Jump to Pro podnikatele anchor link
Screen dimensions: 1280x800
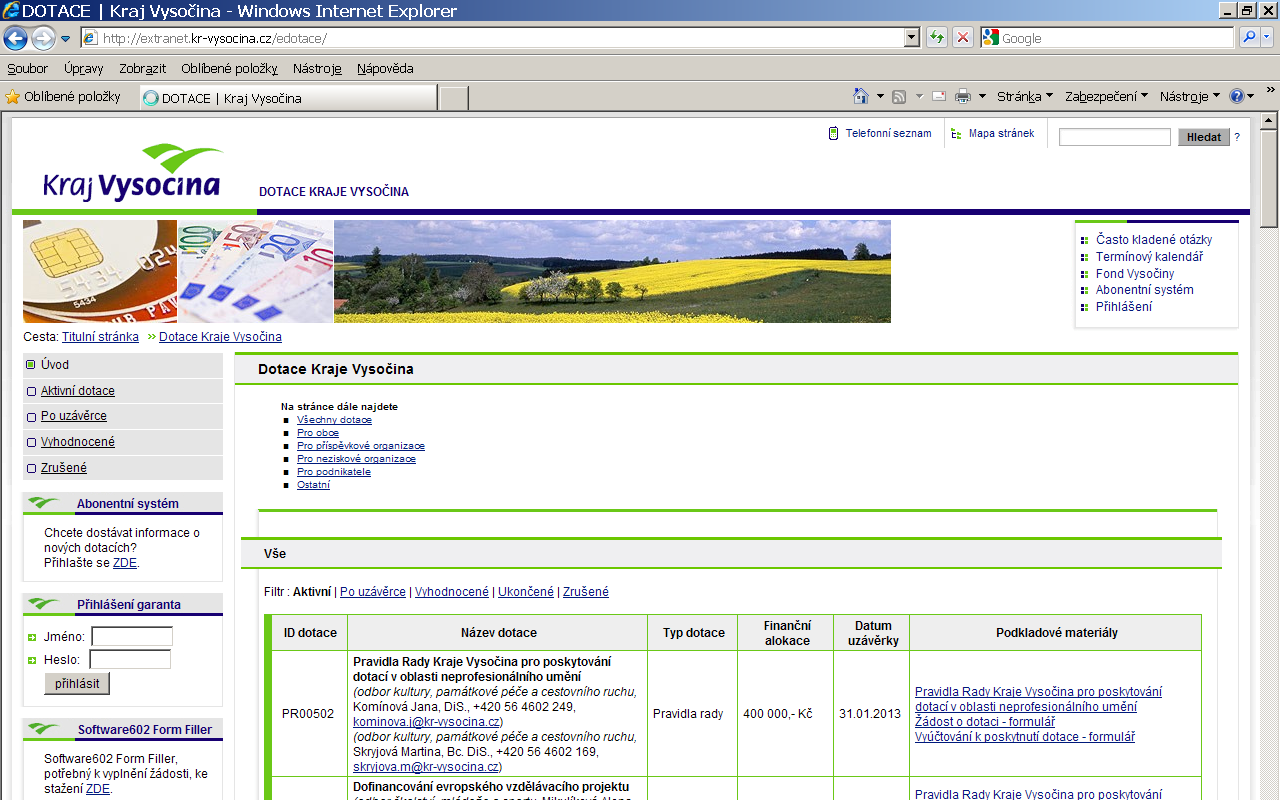pos(334,472)
